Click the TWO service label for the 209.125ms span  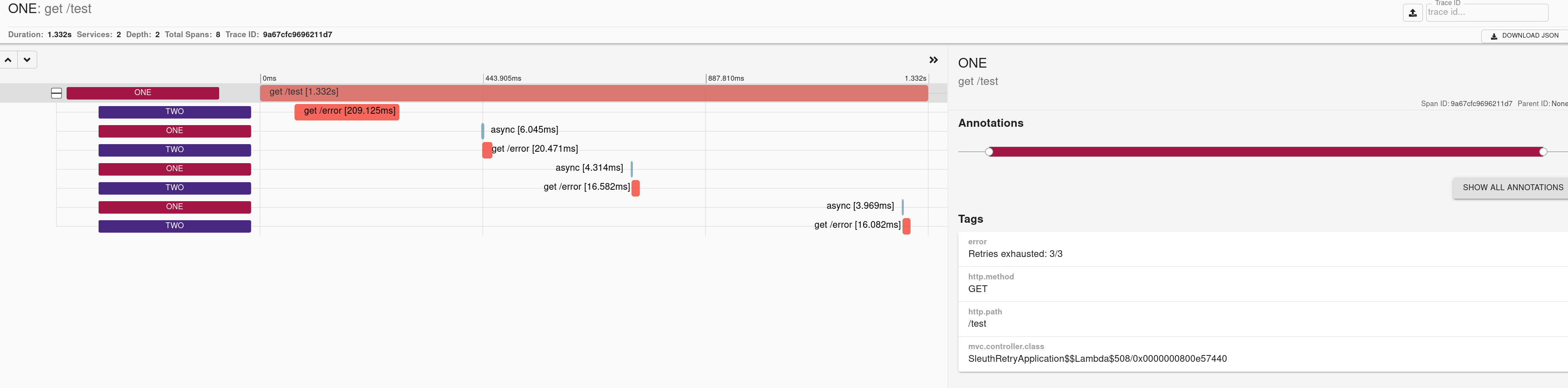click(x=175, y=112)
